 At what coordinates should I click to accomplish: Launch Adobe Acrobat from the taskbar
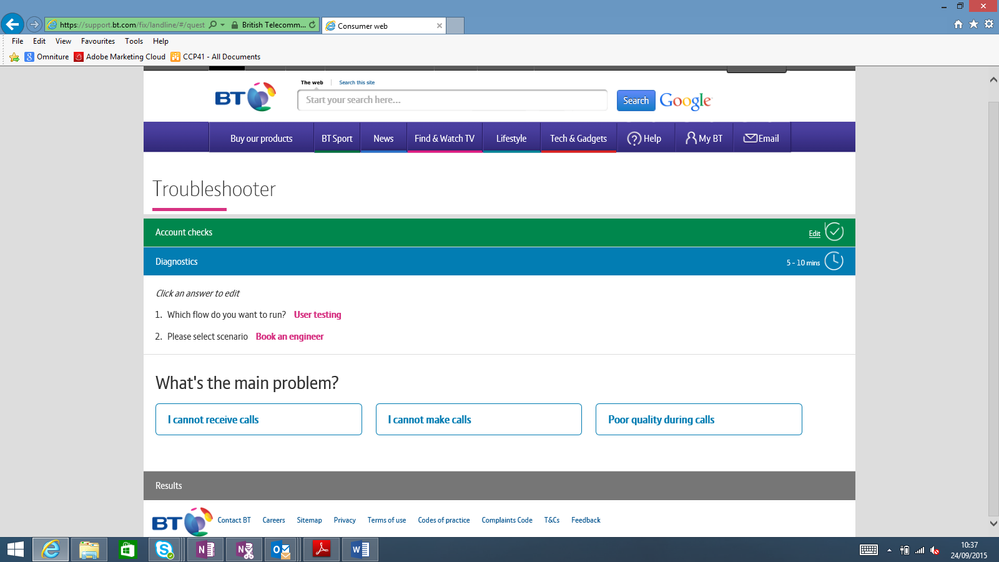pos(321,549)
